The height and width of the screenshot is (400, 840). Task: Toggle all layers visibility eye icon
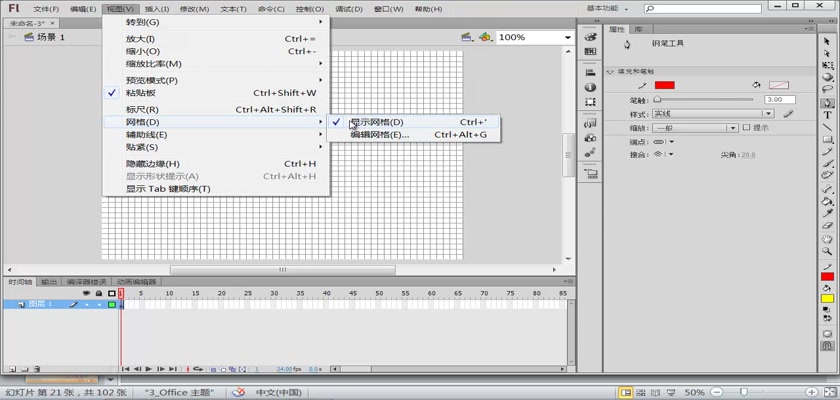(87, 293)
